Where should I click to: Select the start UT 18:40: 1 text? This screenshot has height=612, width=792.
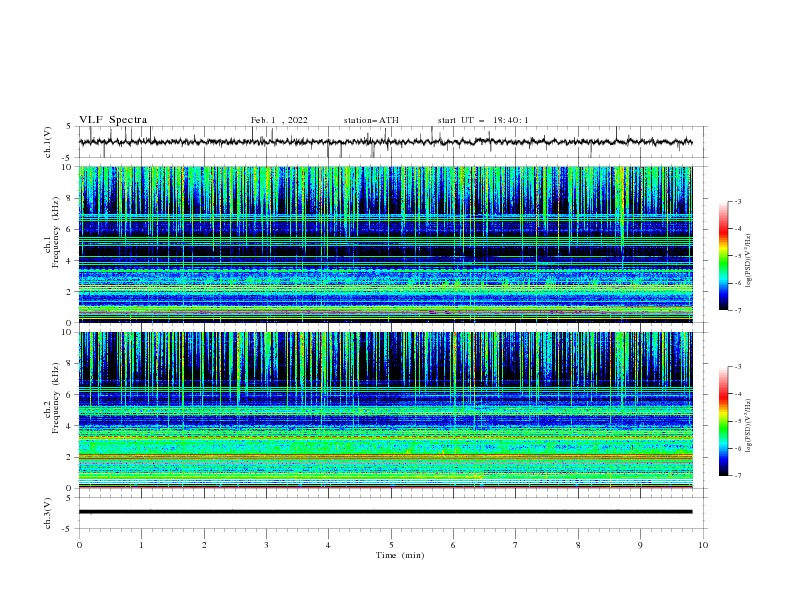[x=483, y=120]
